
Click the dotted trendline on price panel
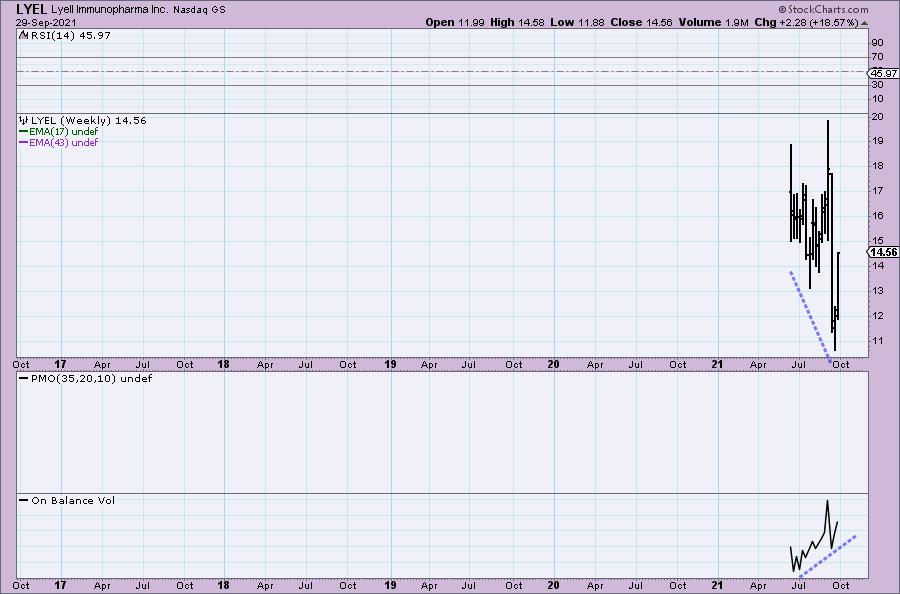810,317
